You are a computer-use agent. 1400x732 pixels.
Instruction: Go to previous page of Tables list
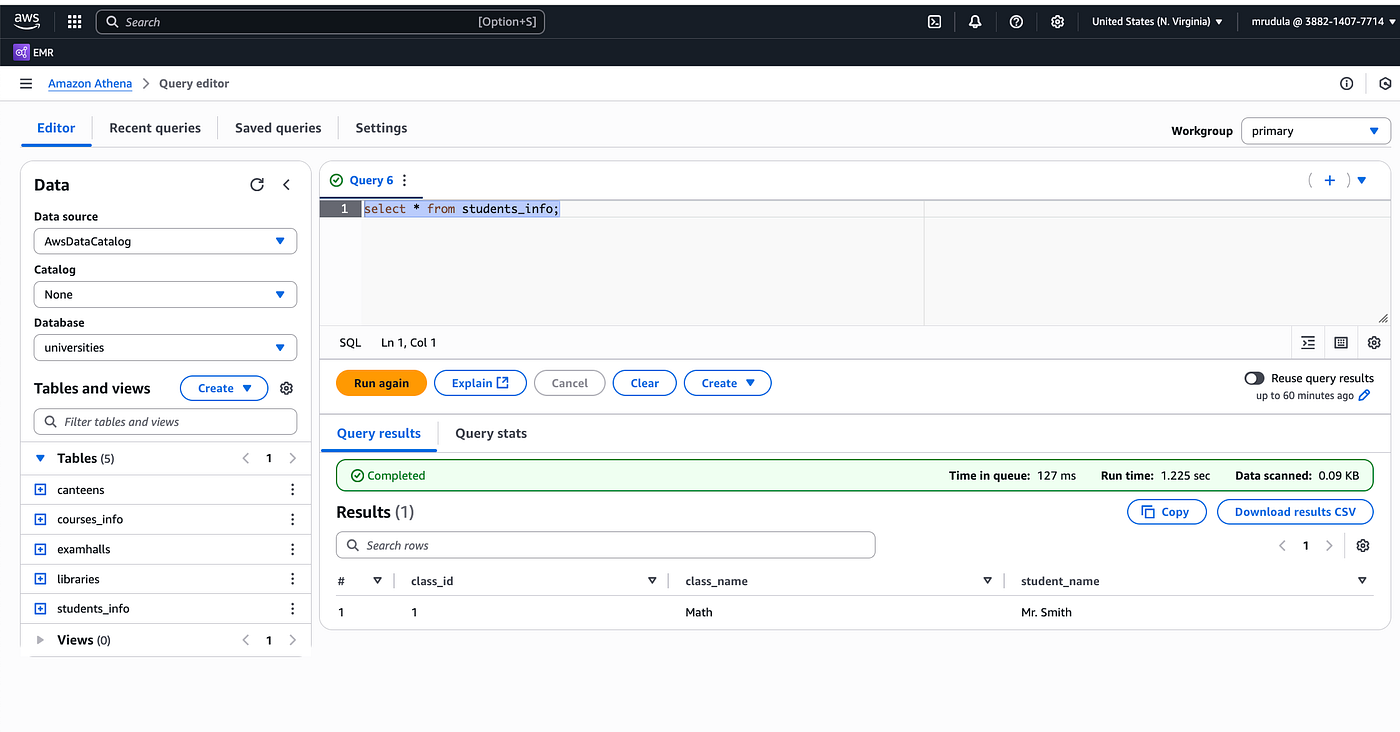[246, 458]
